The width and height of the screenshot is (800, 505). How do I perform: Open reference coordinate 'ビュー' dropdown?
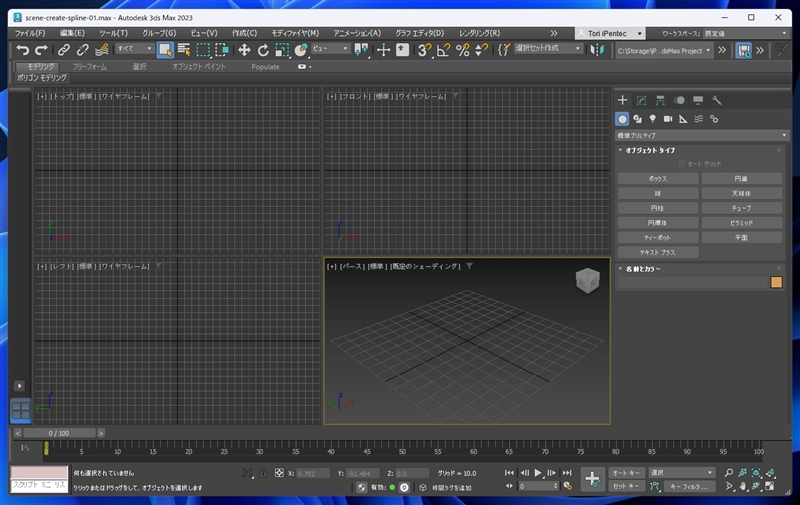point(330,48)
